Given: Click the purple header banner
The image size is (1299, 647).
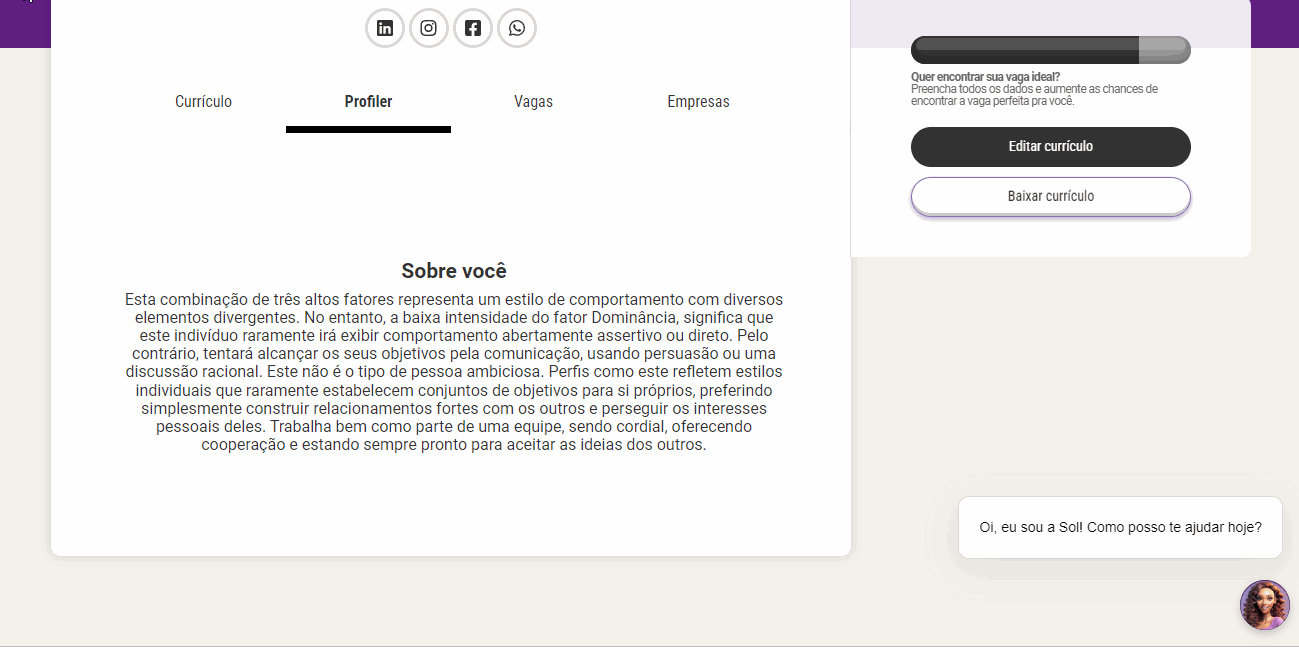Looking at the screenshot, I should (25, 25).
